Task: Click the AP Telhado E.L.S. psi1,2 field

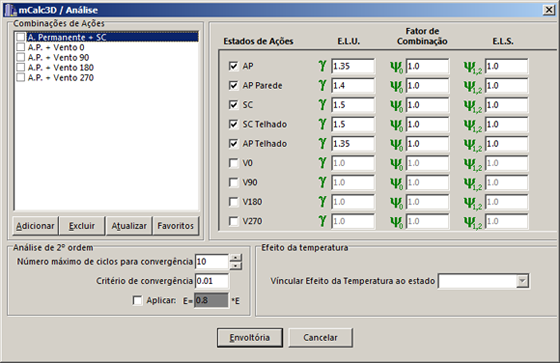Action: click(x=506, y=144)
